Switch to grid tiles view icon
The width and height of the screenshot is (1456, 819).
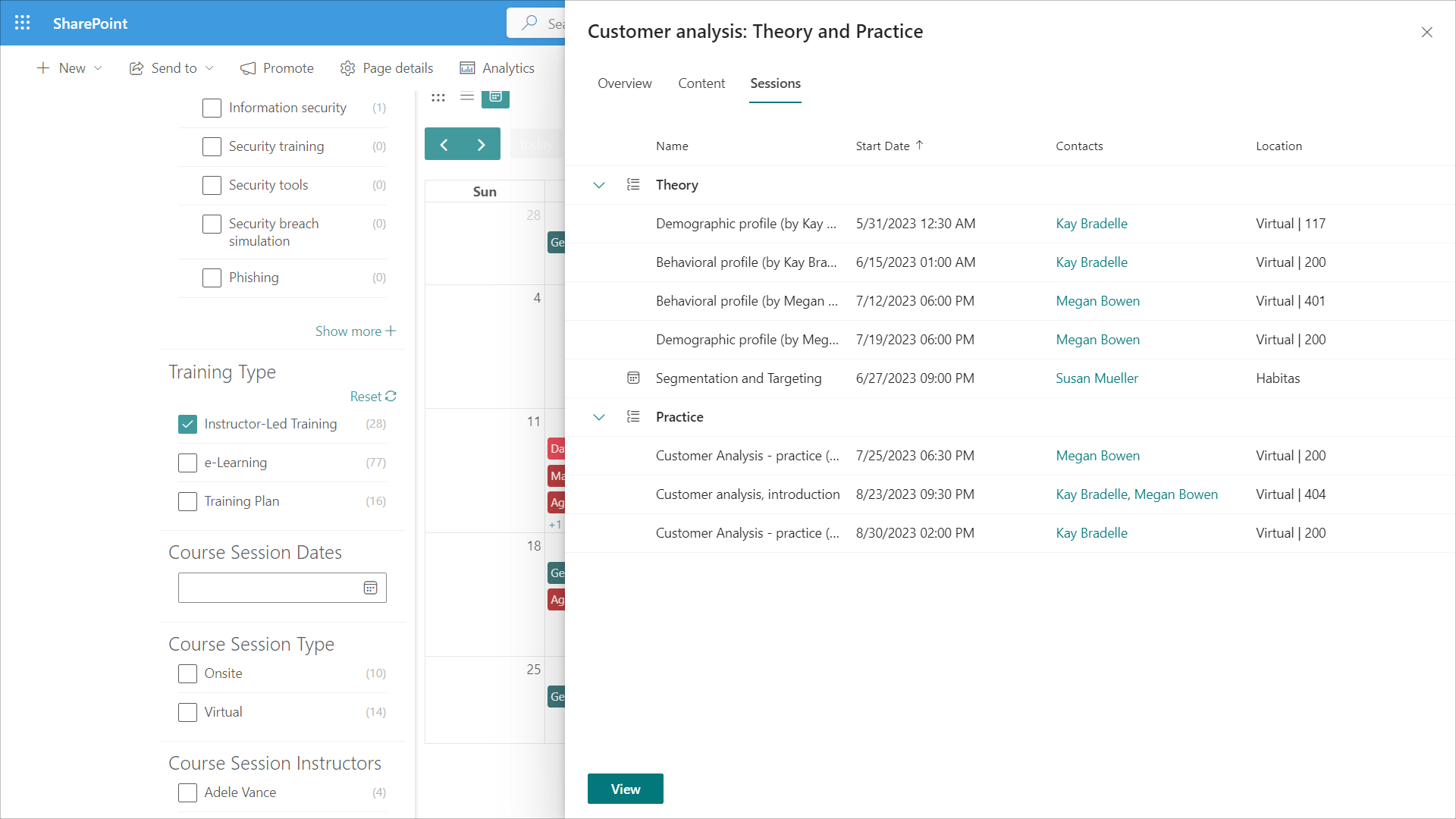[x=438, y=97]
